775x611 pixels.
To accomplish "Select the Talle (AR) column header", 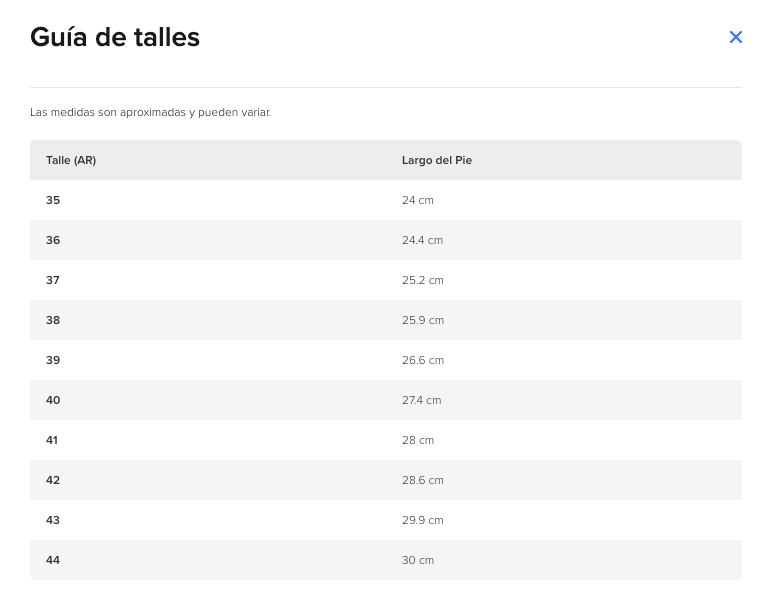I will pyautogui.click(x=71, y=160).
